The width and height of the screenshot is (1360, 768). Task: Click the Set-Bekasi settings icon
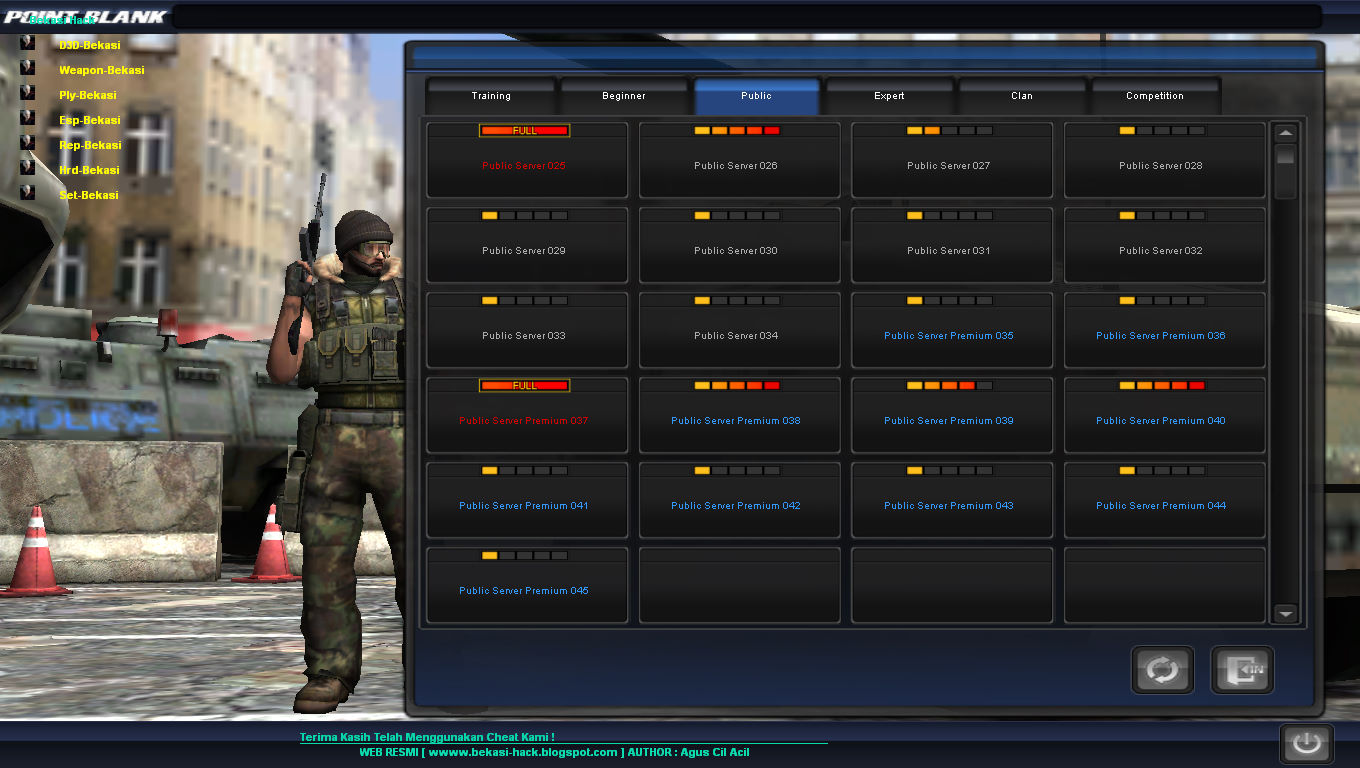(x=25, y=194)
